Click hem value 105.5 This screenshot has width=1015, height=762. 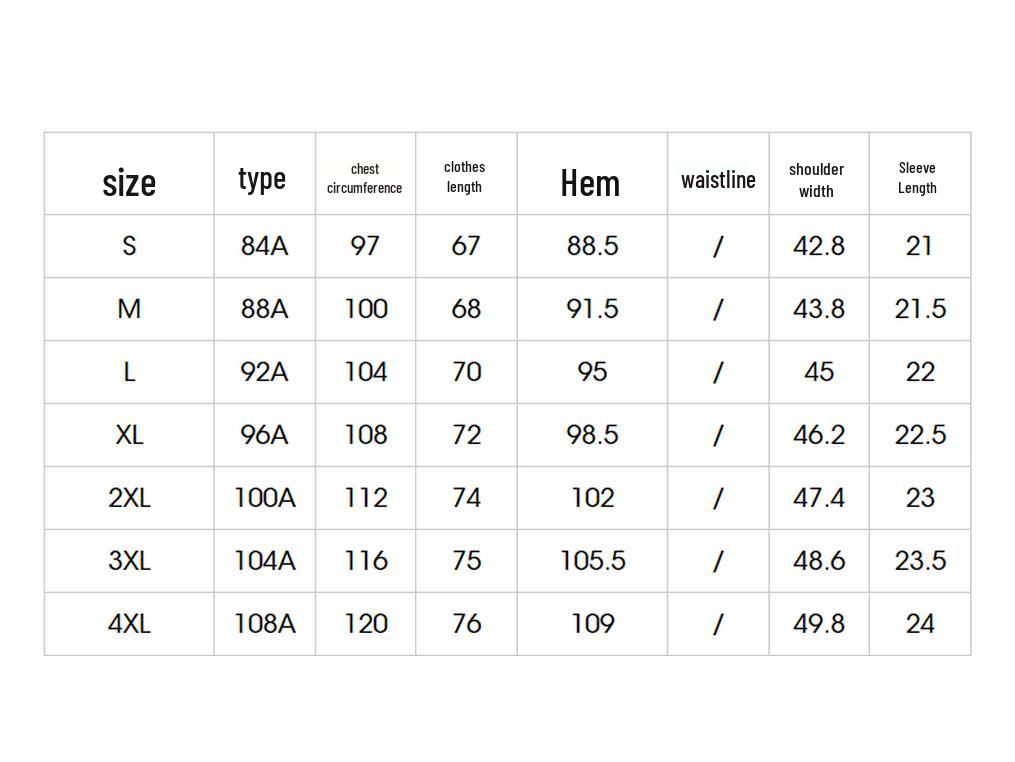click(x=592, y=561)
